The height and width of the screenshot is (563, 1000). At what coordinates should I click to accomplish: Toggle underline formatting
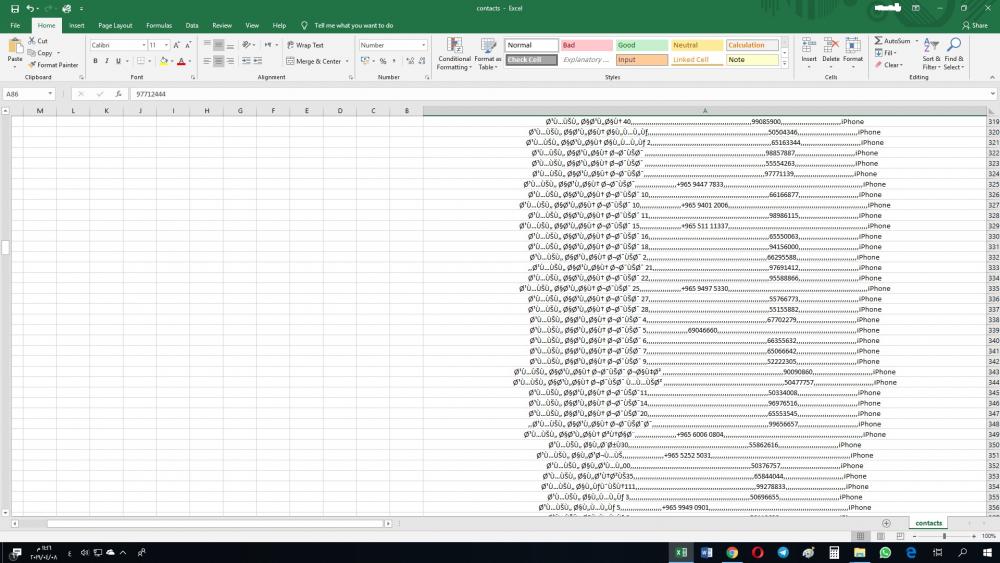(118, 61)
